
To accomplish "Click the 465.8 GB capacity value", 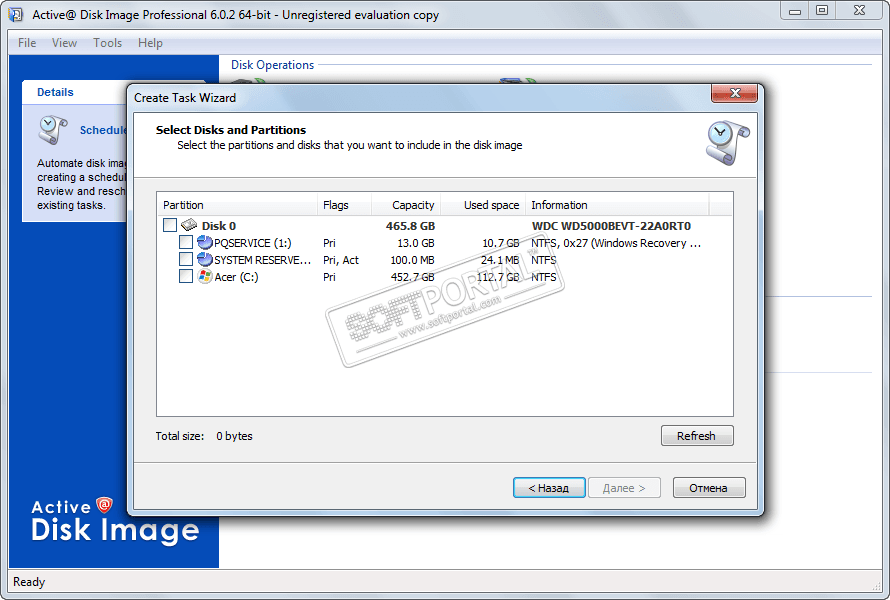I will [410, 226].
